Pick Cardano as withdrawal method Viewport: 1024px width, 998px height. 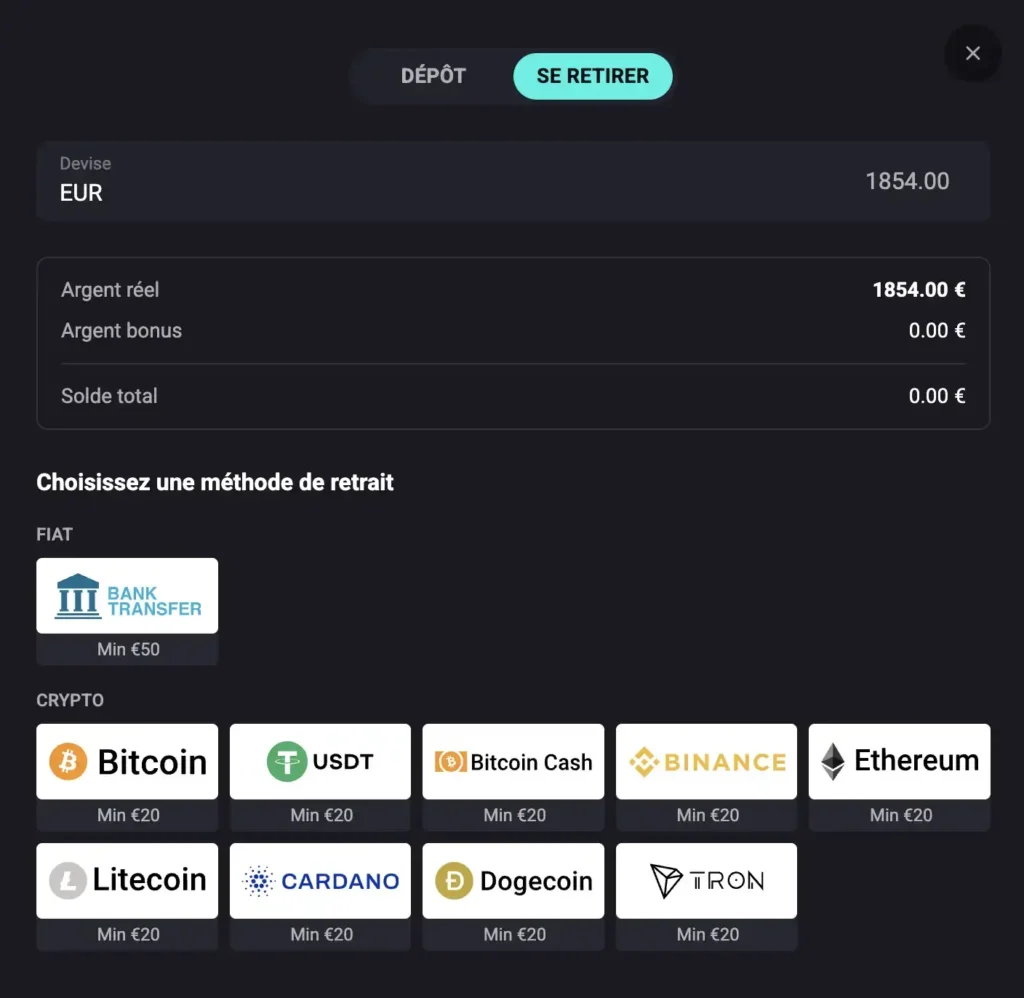[x=320, y=881]
